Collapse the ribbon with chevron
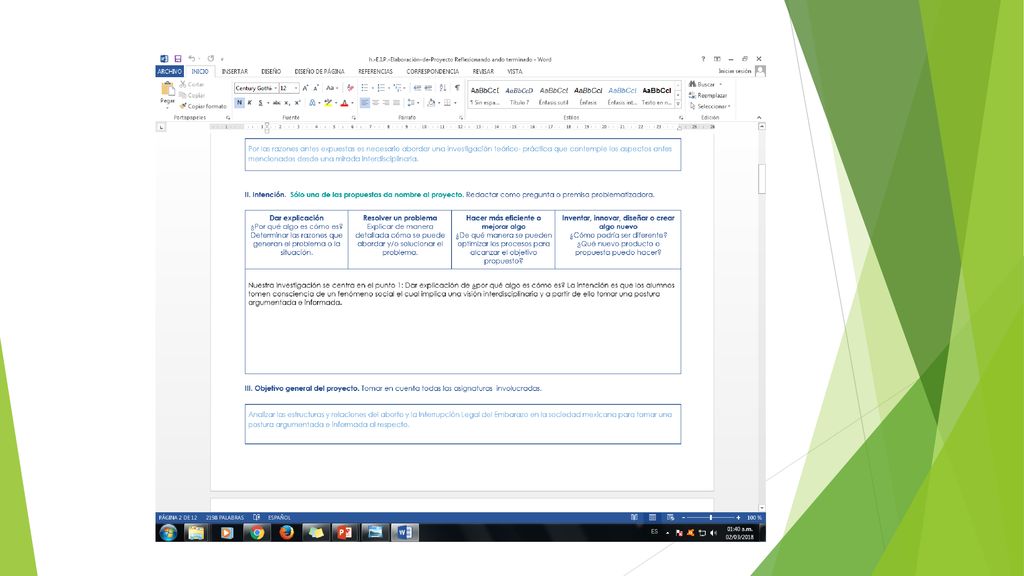 click(759, 118)
